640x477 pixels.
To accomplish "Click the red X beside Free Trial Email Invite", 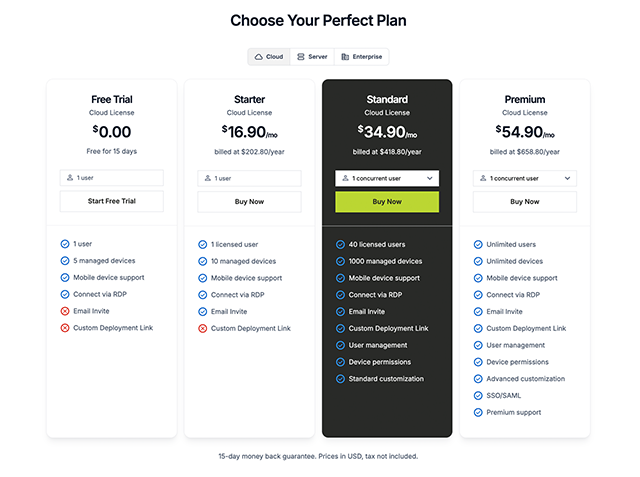I will tap(65, 311).
